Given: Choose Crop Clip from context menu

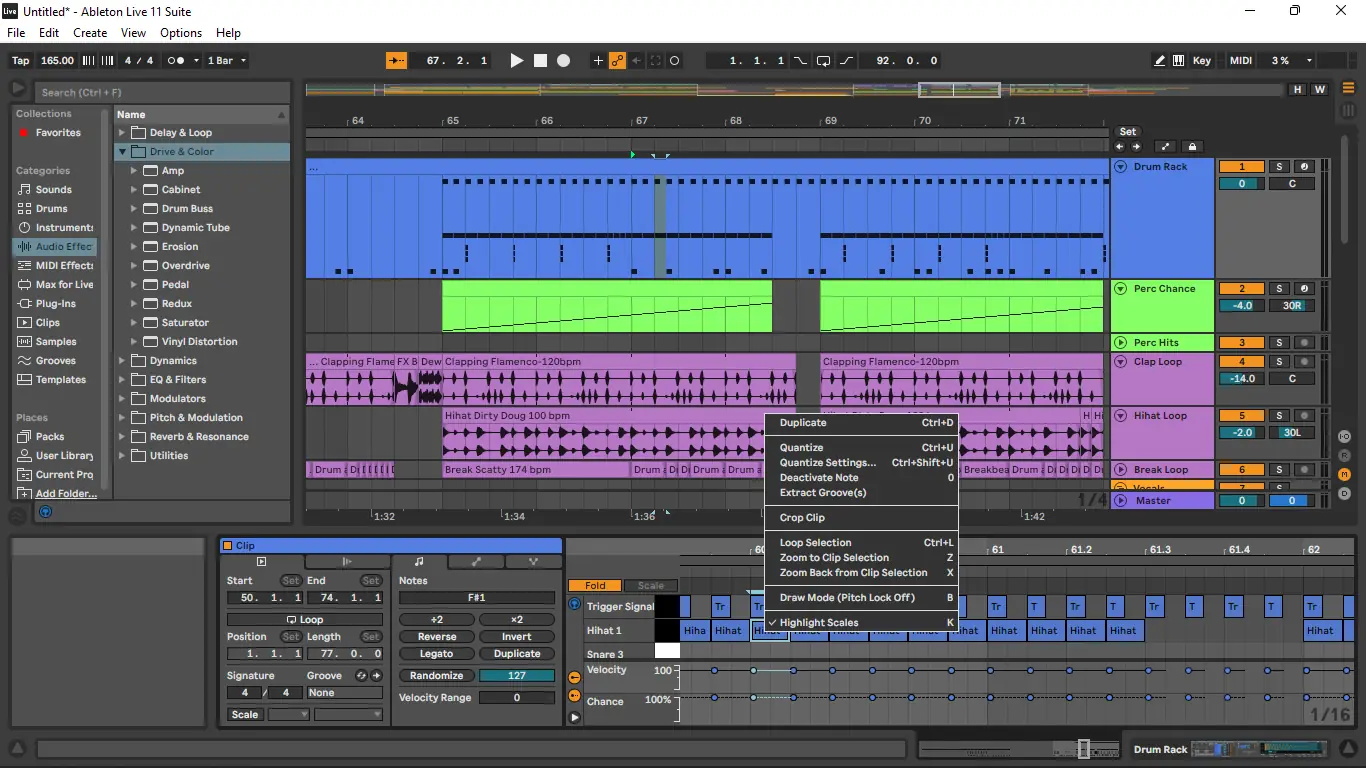Looking at the screenshot, I should click(x=802, y=518).
